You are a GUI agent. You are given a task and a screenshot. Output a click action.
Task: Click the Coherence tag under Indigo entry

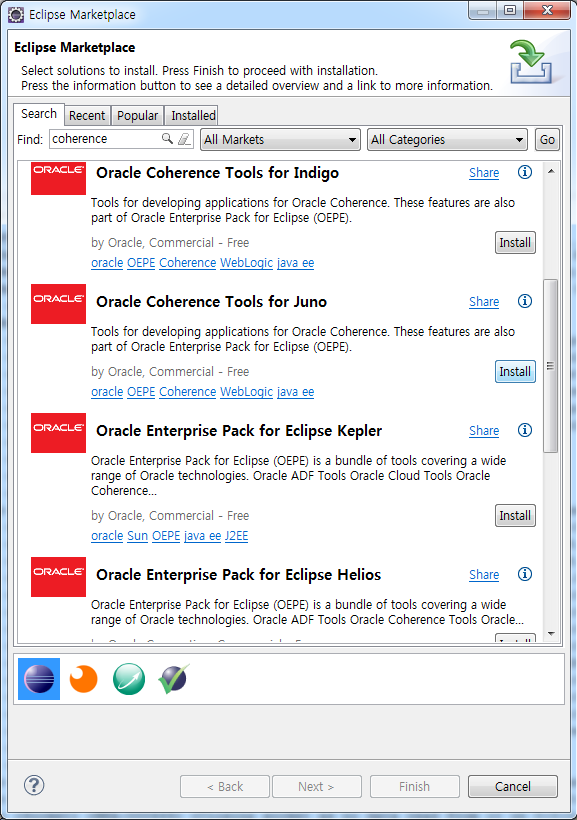[188, 263]
